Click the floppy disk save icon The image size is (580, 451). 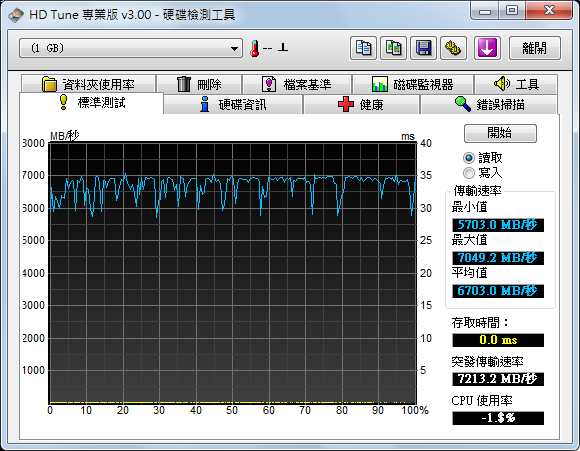pos(423,48)
